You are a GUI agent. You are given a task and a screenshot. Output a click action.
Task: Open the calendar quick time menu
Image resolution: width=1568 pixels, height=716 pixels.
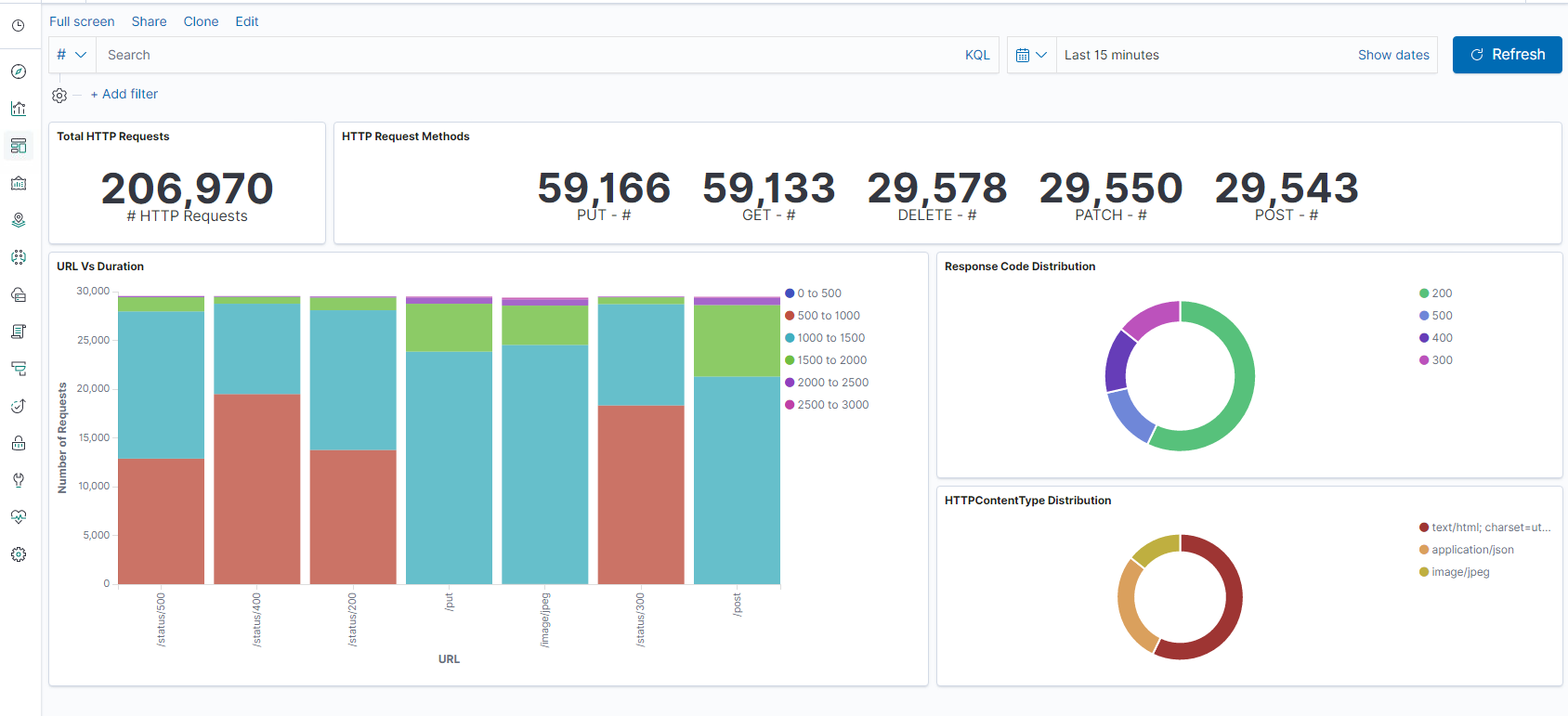1031,55
